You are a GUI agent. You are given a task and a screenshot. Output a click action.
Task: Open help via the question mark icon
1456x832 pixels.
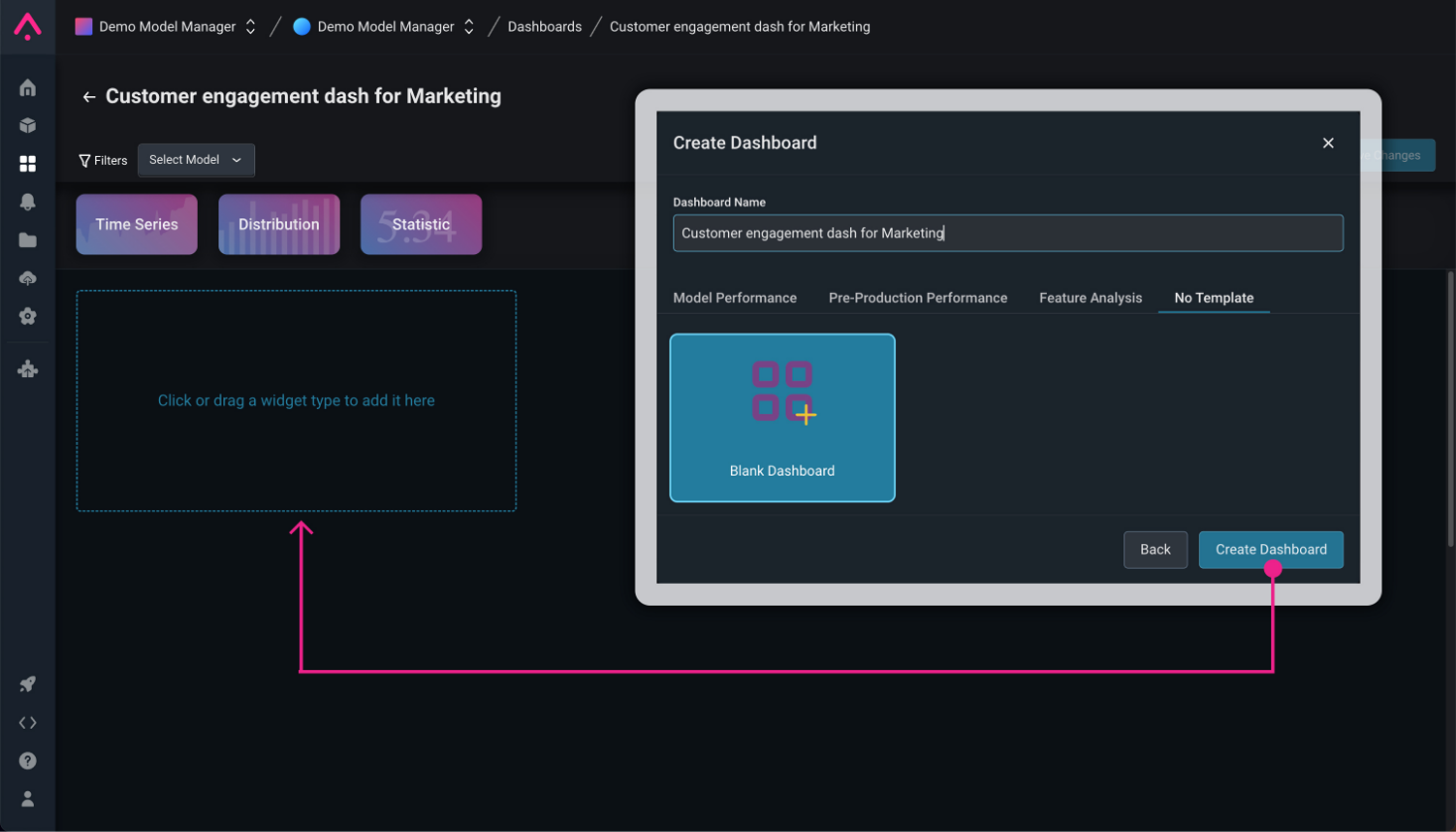pyautogui.click(x=28, y=761)
